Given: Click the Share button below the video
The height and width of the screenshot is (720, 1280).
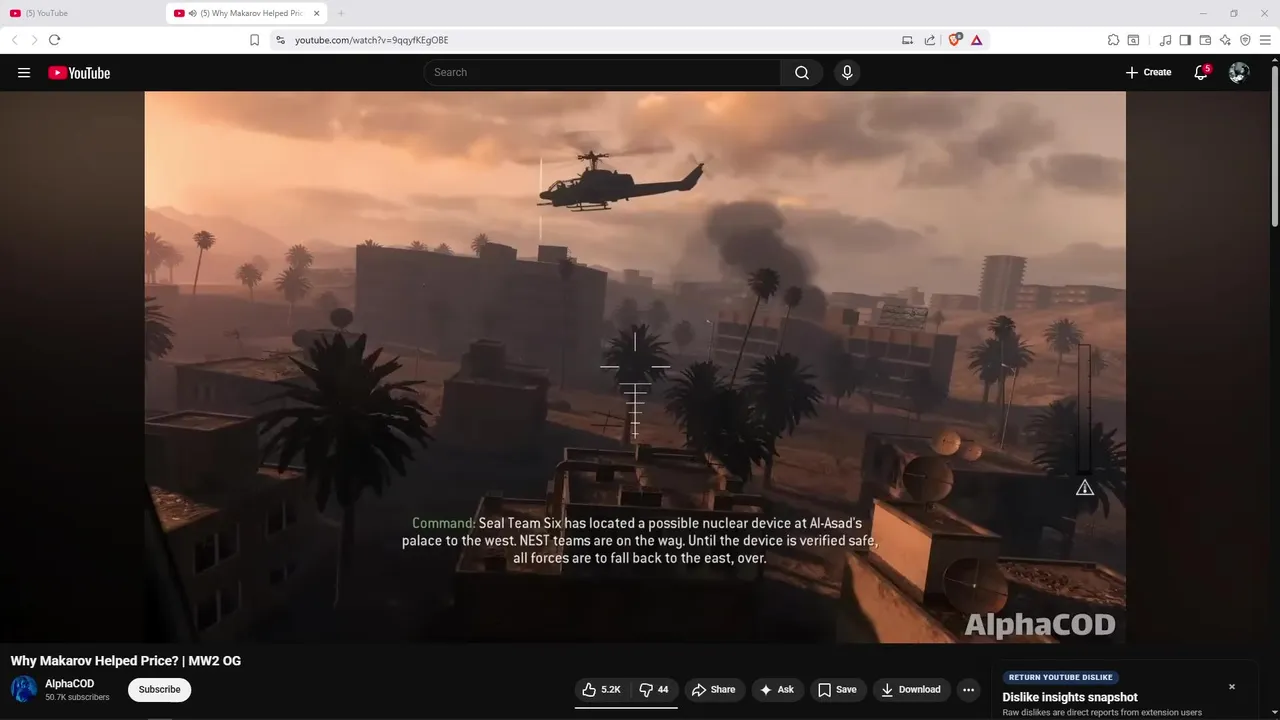Looking at the screenshot, I should (x=714, y=689).
